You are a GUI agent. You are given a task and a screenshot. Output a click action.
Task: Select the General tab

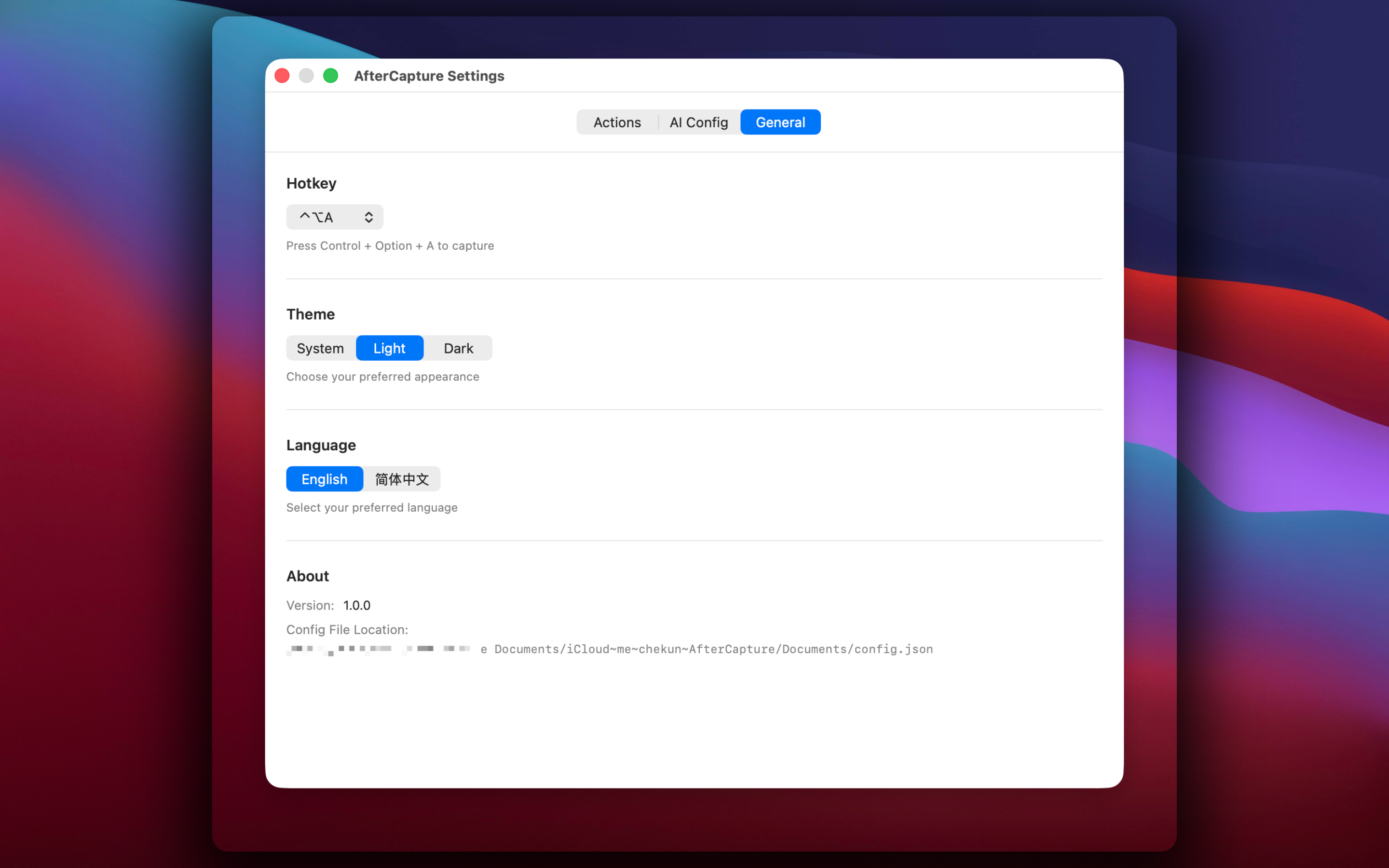(x=780, y=122)
